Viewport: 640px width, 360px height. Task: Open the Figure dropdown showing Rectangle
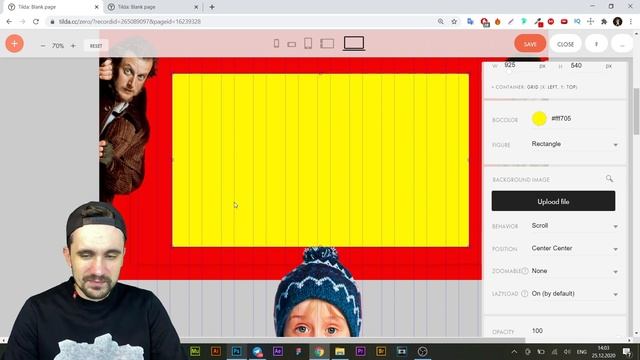tap(575, 144)
